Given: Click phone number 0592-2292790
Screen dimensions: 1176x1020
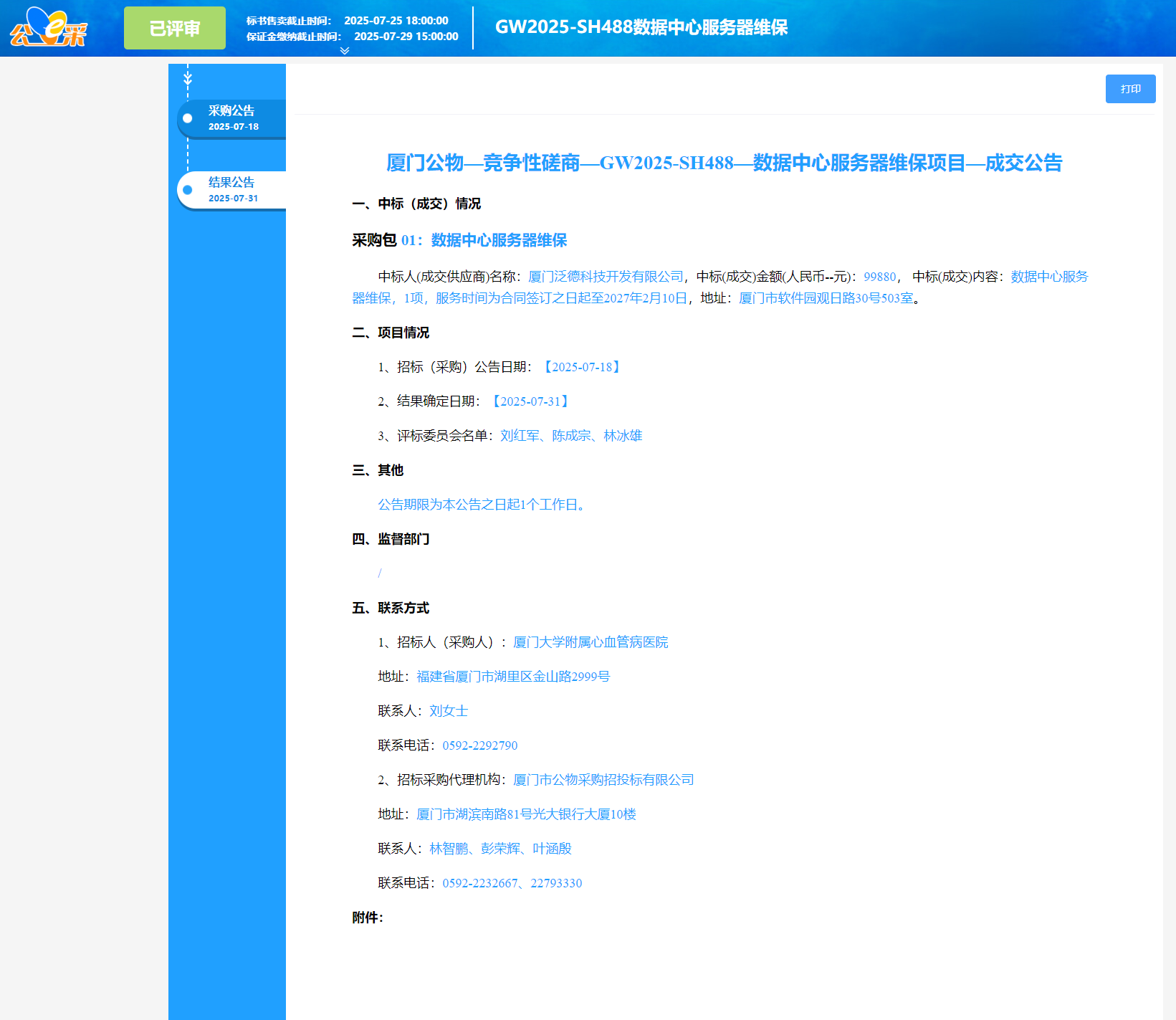Looking at the screenshot, I should tap(479, 745).
